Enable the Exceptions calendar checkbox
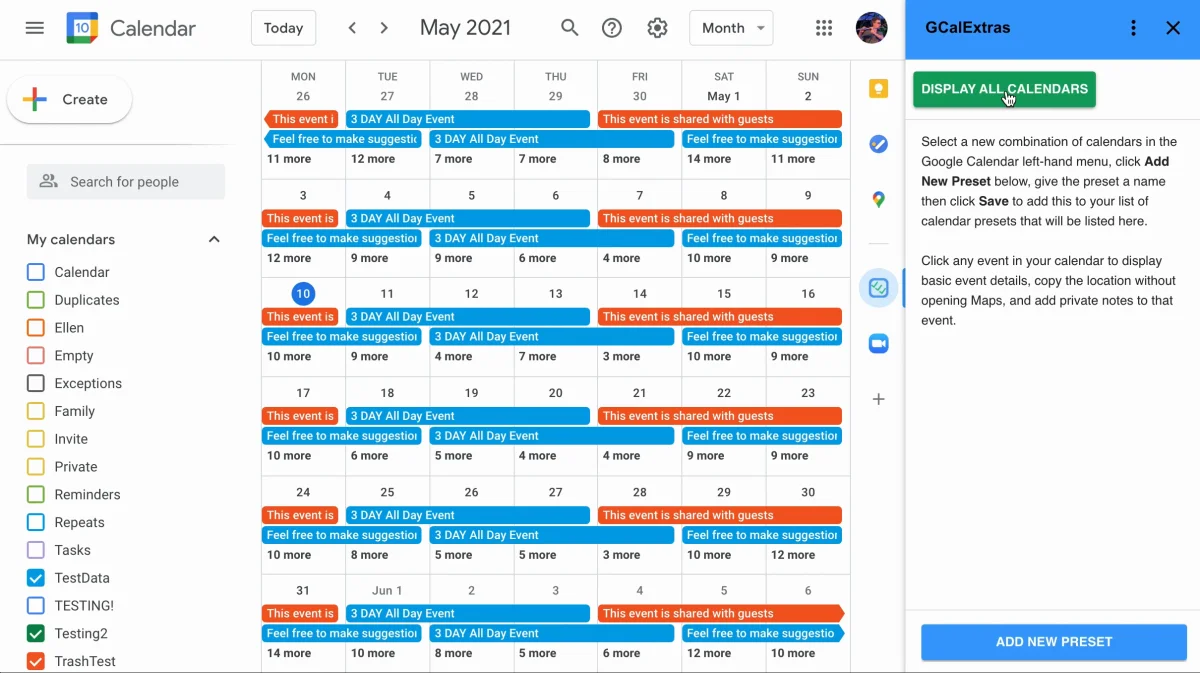The height and width of the screenshot is (673, 1200). pyautogui.click(x=36, y=383)
